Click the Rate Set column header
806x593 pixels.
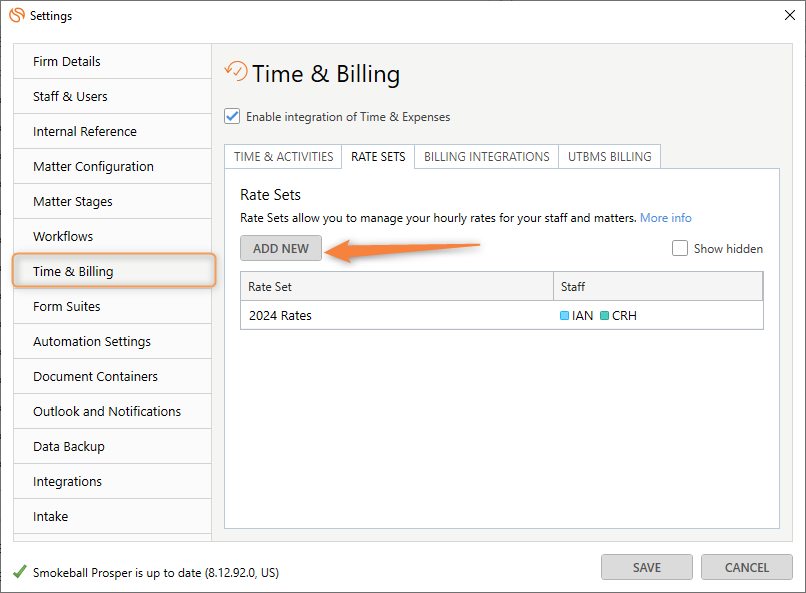397,287
